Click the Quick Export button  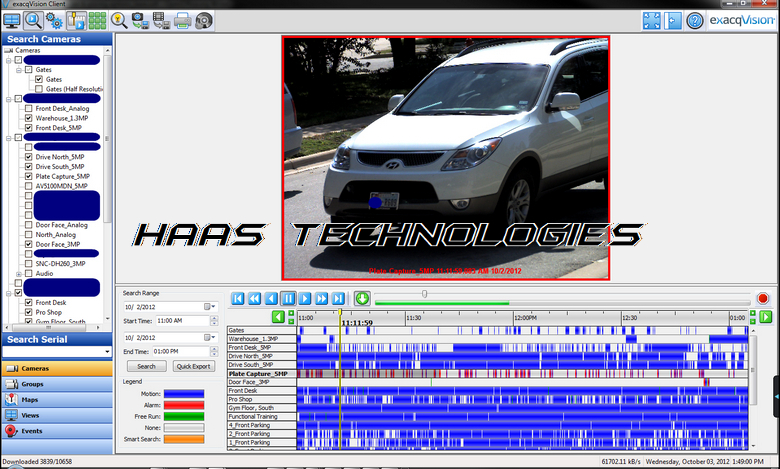194,367
